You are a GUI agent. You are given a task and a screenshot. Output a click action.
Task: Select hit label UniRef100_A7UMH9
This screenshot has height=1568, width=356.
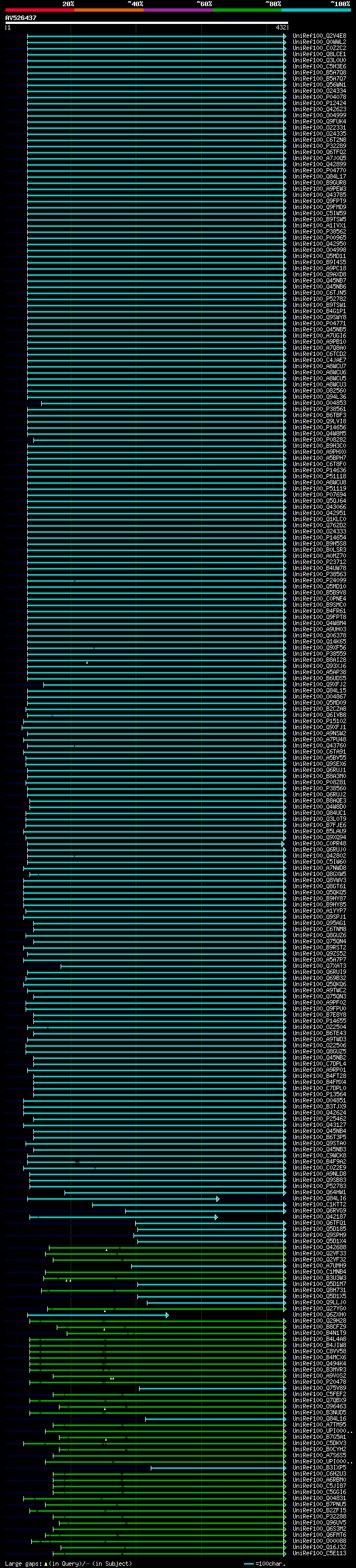319,1265
